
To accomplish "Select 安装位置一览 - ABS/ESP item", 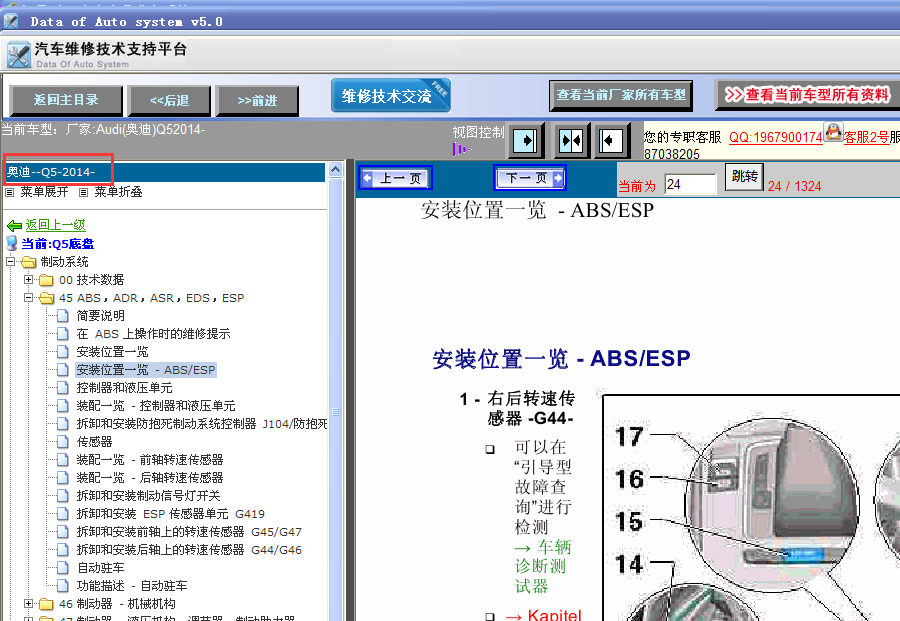I will 146,370.
